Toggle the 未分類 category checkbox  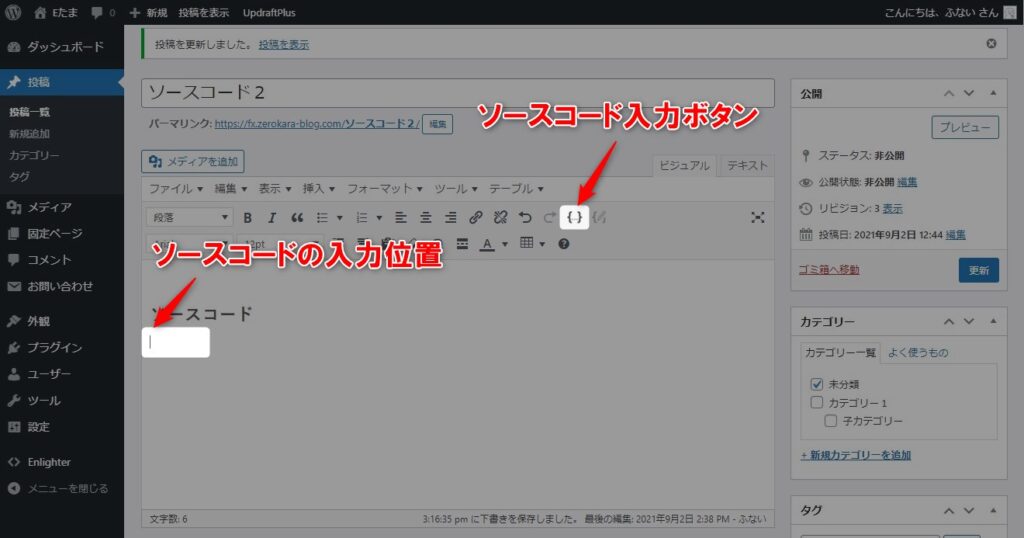pyautogui.click(x=816, y=384)
